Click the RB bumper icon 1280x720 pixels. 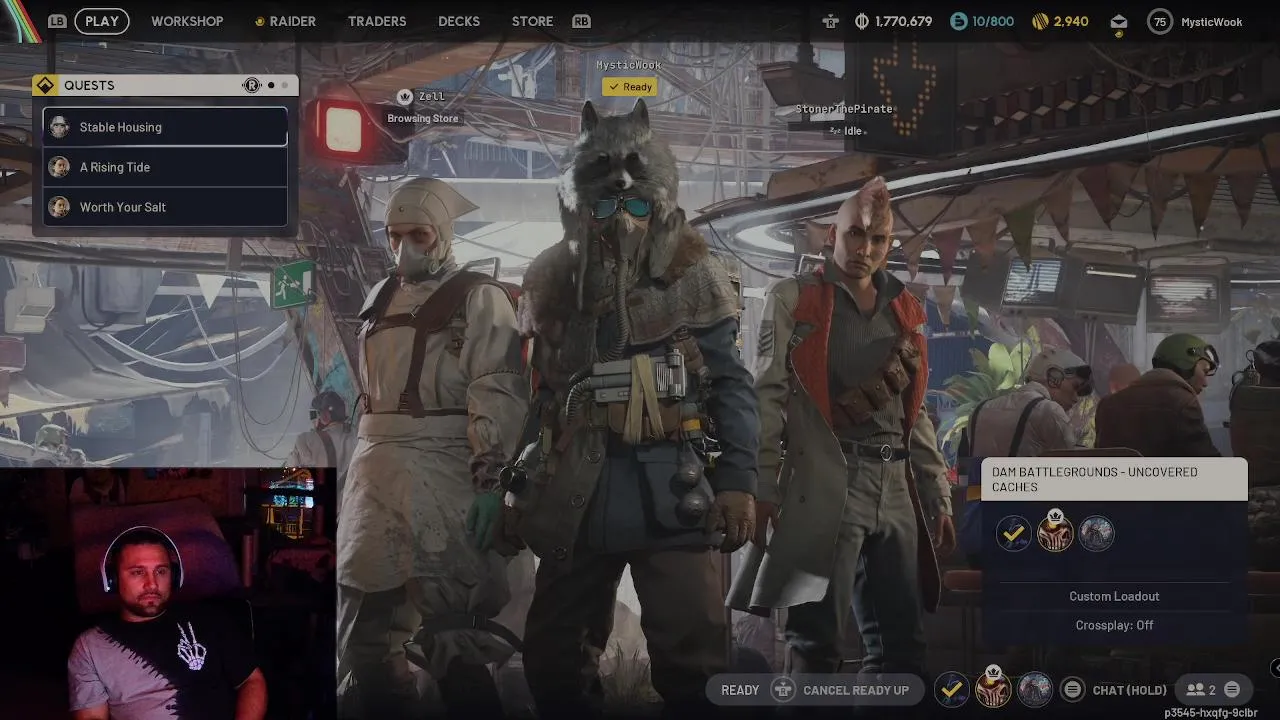point(581,21)
